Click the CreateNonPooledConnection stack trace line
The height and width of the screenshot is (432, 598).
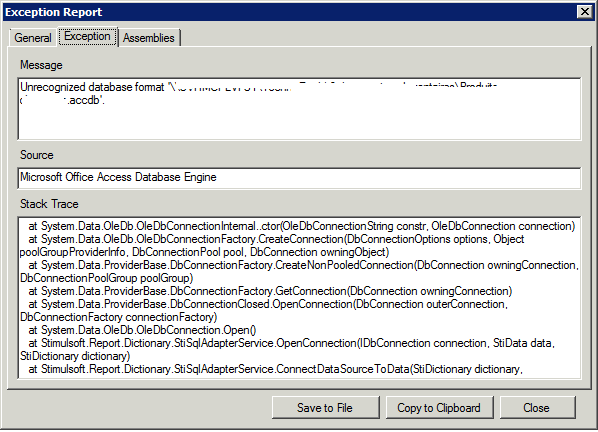[304, 265]
